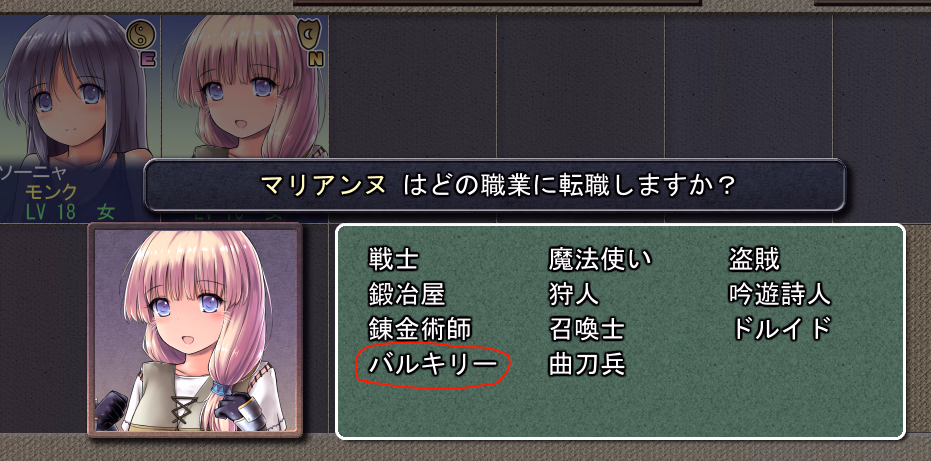Pick the 吟遊詩人 class

click(780, 294)
